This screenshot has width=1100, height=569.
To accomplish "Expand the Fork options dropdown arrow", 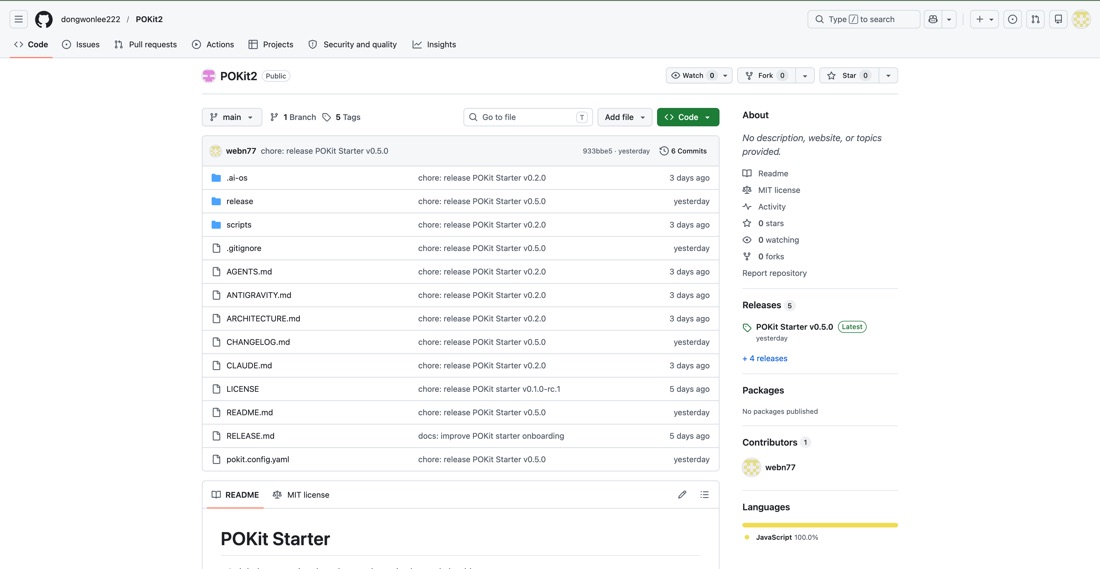I will [805, 76].
